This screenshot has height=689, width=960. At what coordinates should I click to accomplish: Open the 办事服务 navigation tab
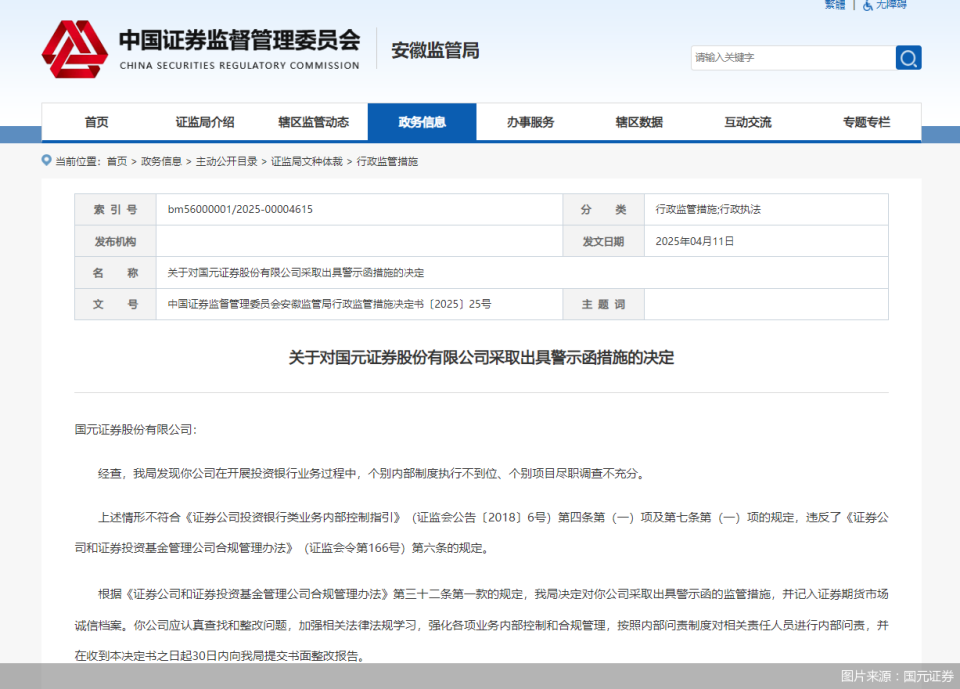(x=530, y=122)
